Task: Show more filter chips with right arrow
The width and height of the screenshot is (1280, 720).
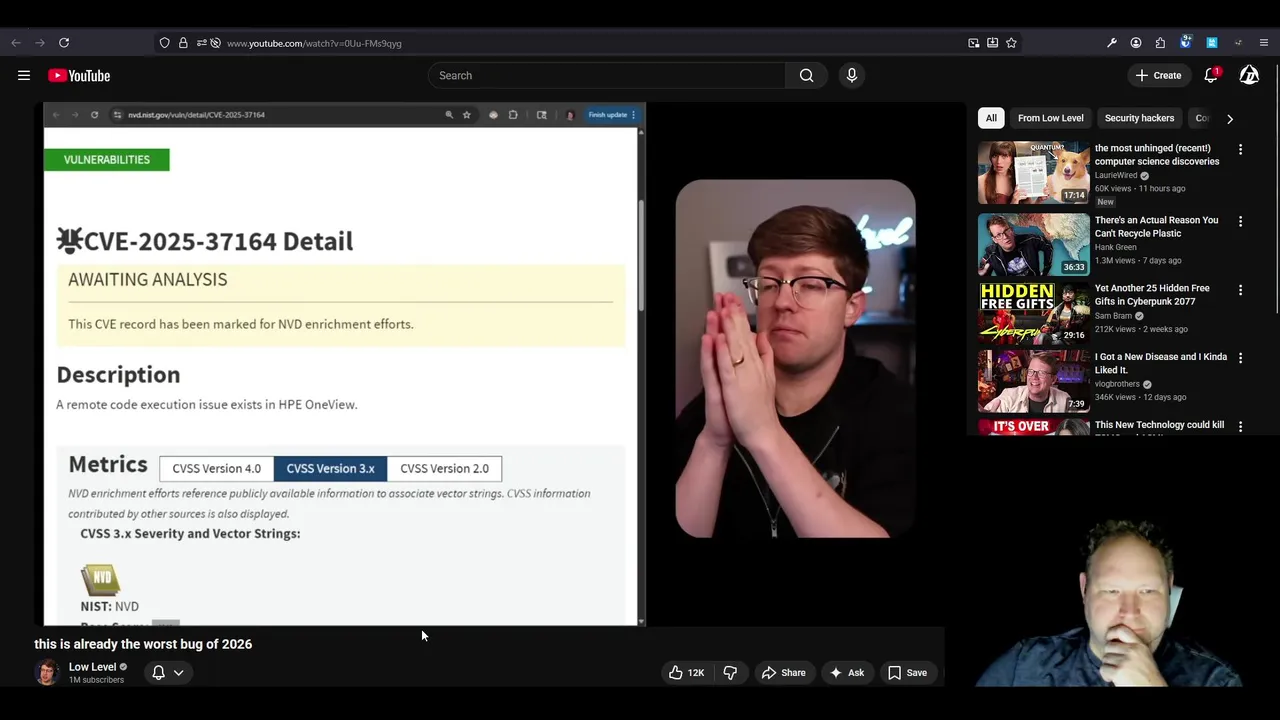Action: tap(1230, 118)
